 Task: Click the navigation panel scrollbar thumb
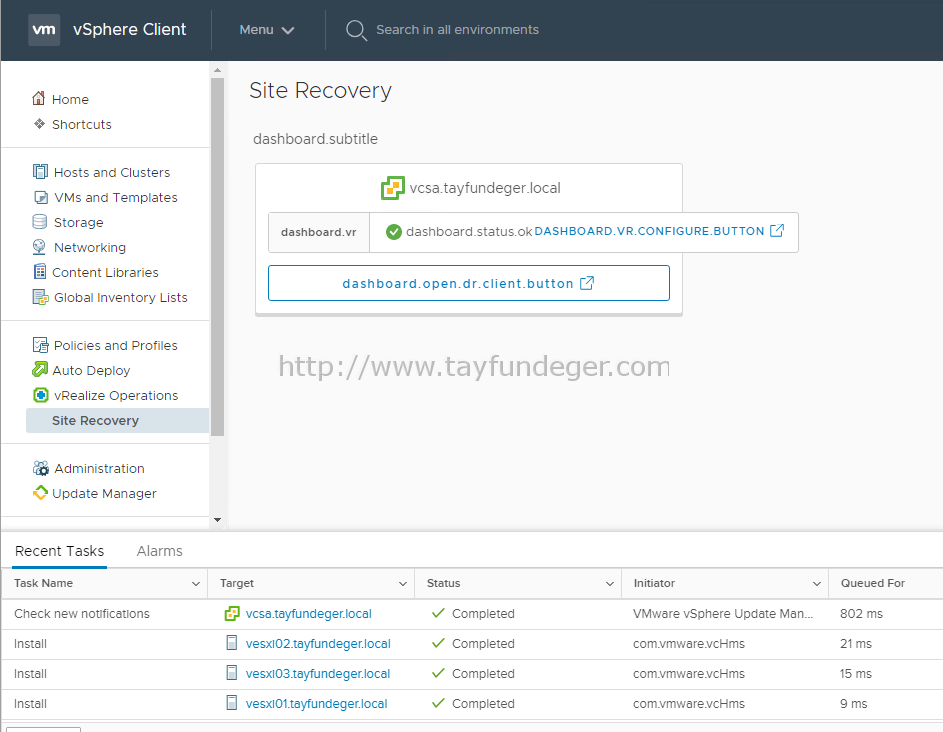[x=217, y=257]
